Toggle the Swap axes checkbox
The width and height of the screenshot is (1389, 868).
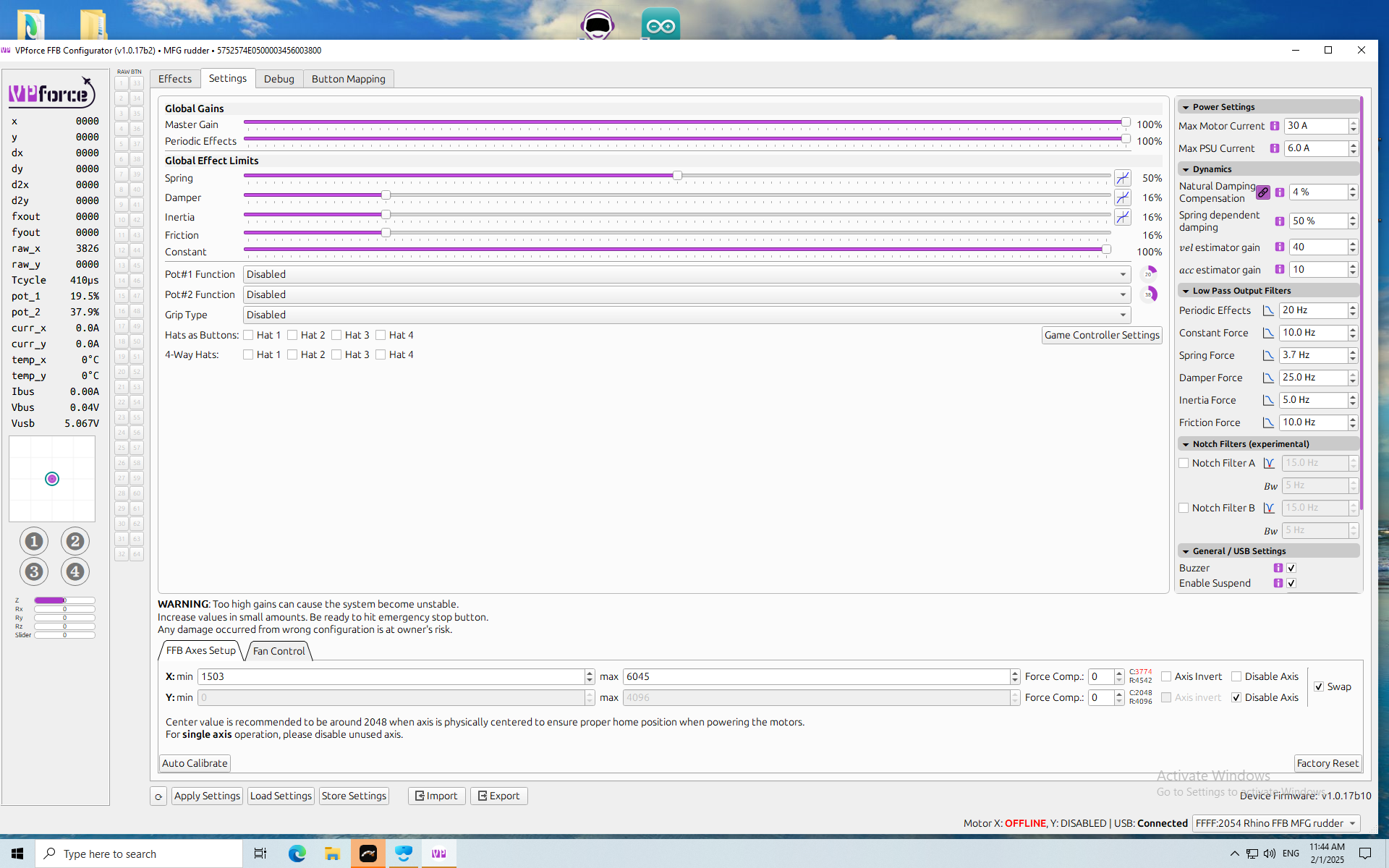coord(1319,686)
